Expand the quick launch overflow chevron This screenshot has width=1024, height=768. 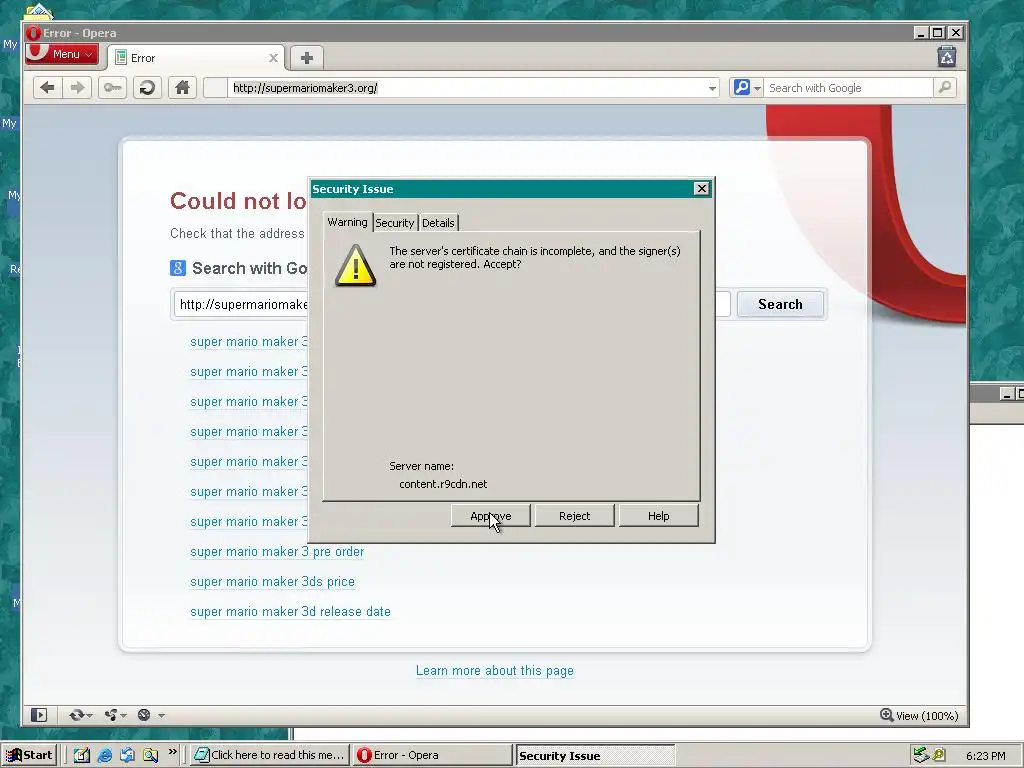tap(172, 752)
